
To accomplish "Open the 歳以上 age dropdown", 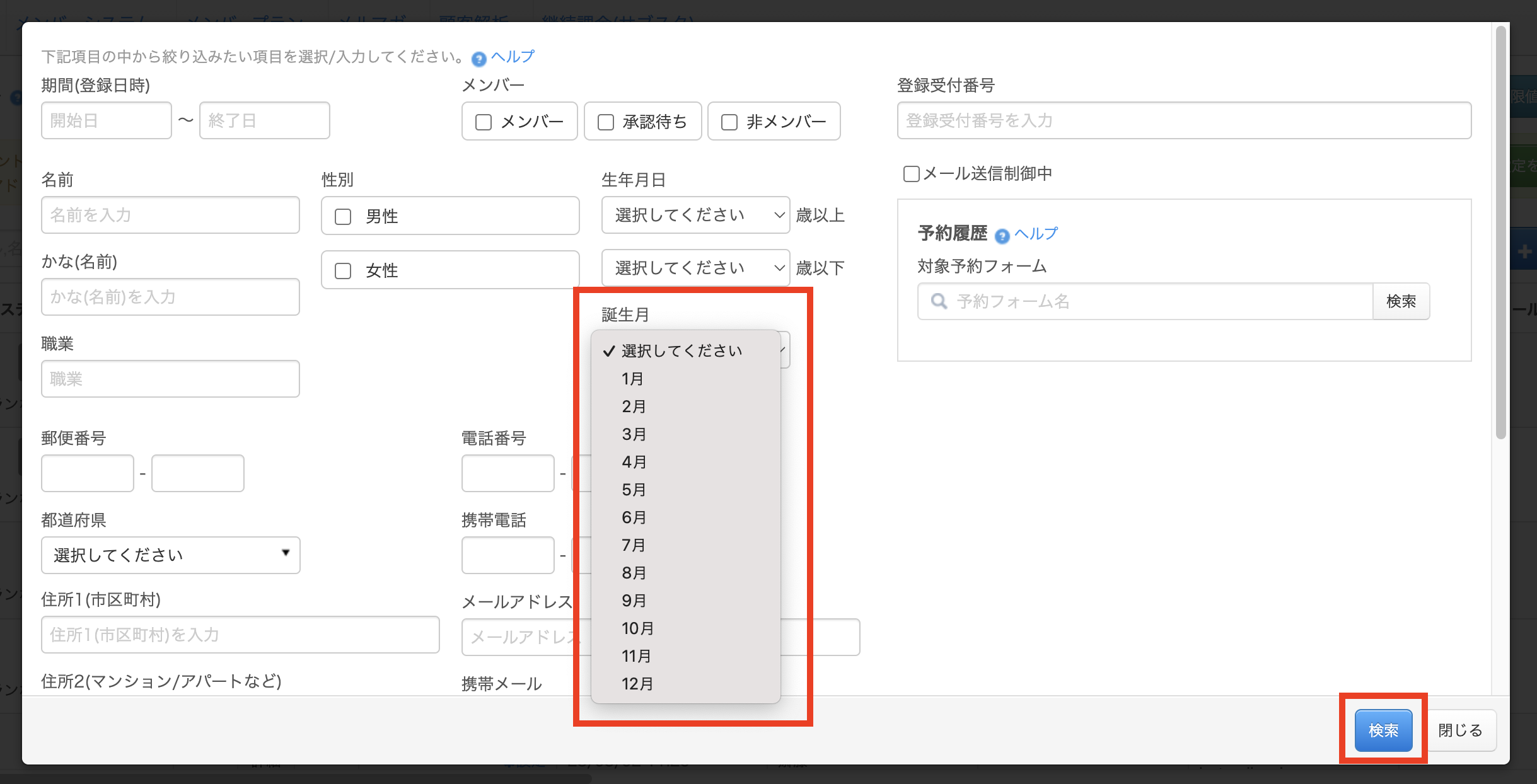I will tap(695, 215).
